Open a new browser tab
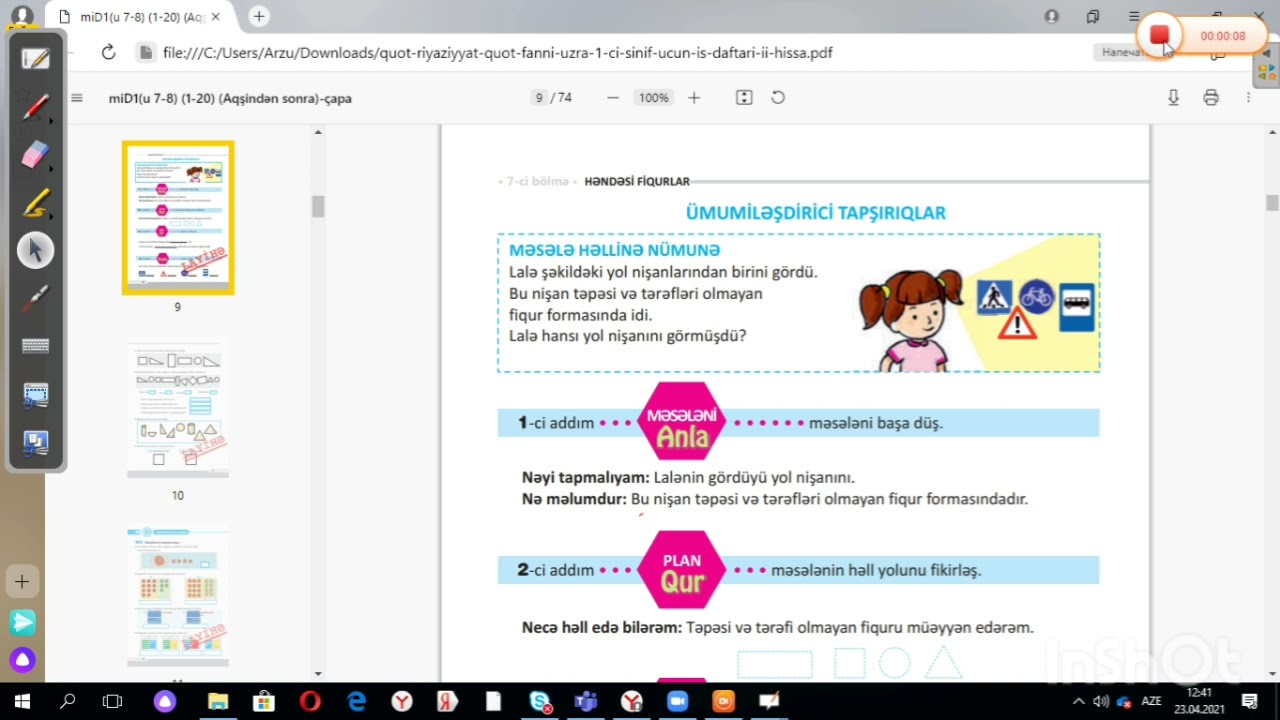 (259, 16)
